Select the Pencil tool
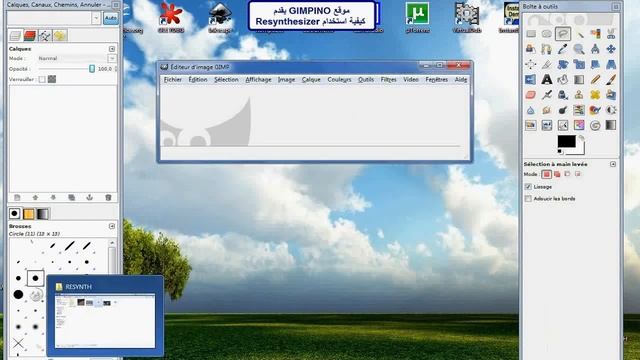This screenshot has width=640, height=360. tap(595, 80)
